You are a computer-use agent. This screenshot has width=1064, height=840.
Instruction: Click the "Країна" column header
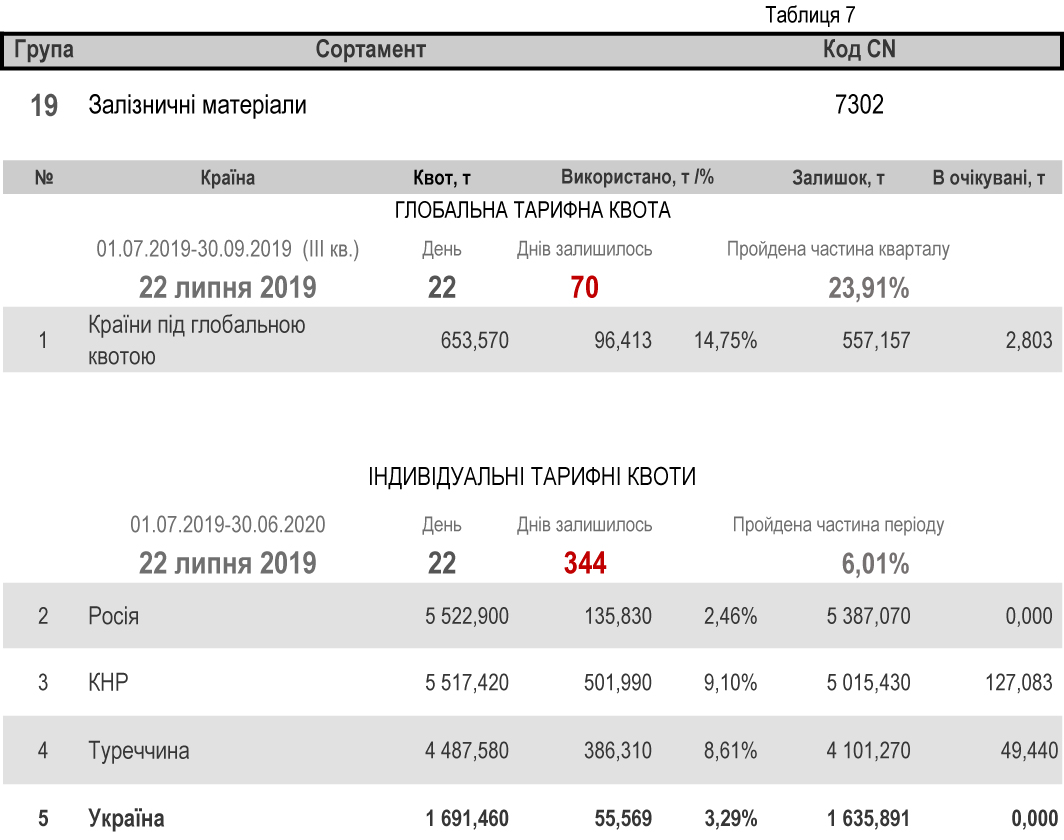coord(227,178)
